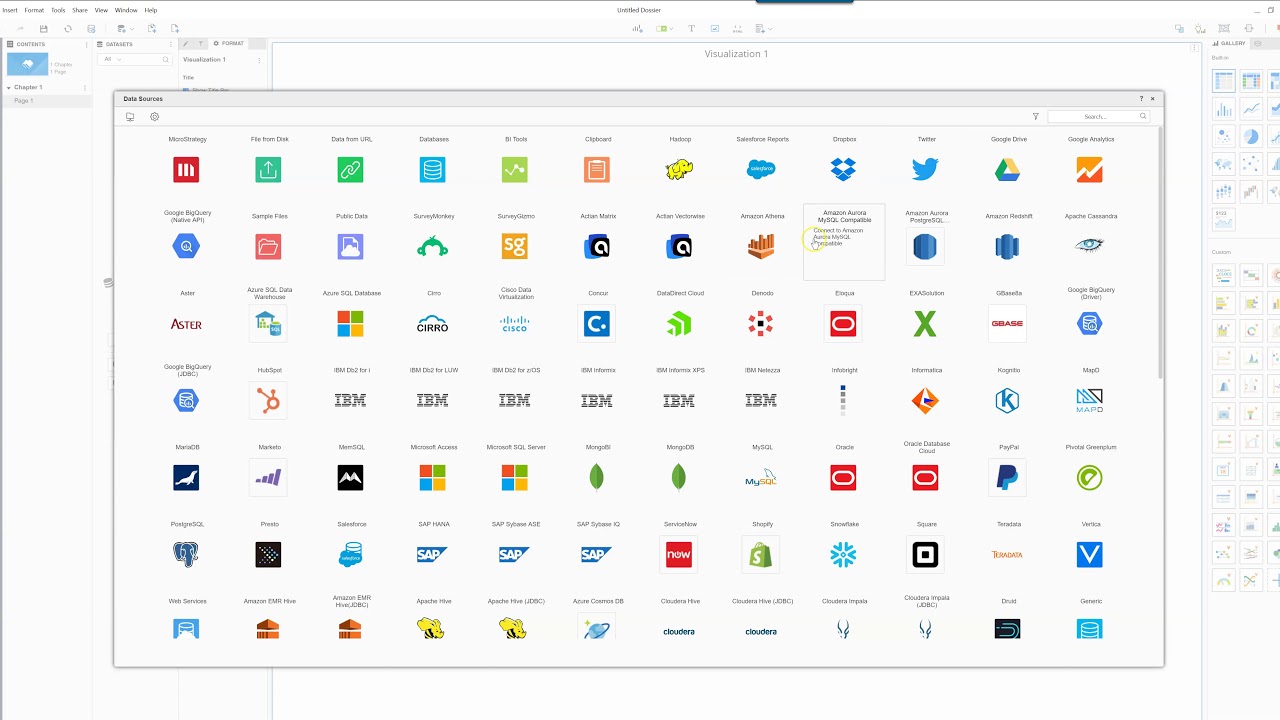Open the Google Analytics connector
The image size is (1280, 720).
[x=1089, y=170]
